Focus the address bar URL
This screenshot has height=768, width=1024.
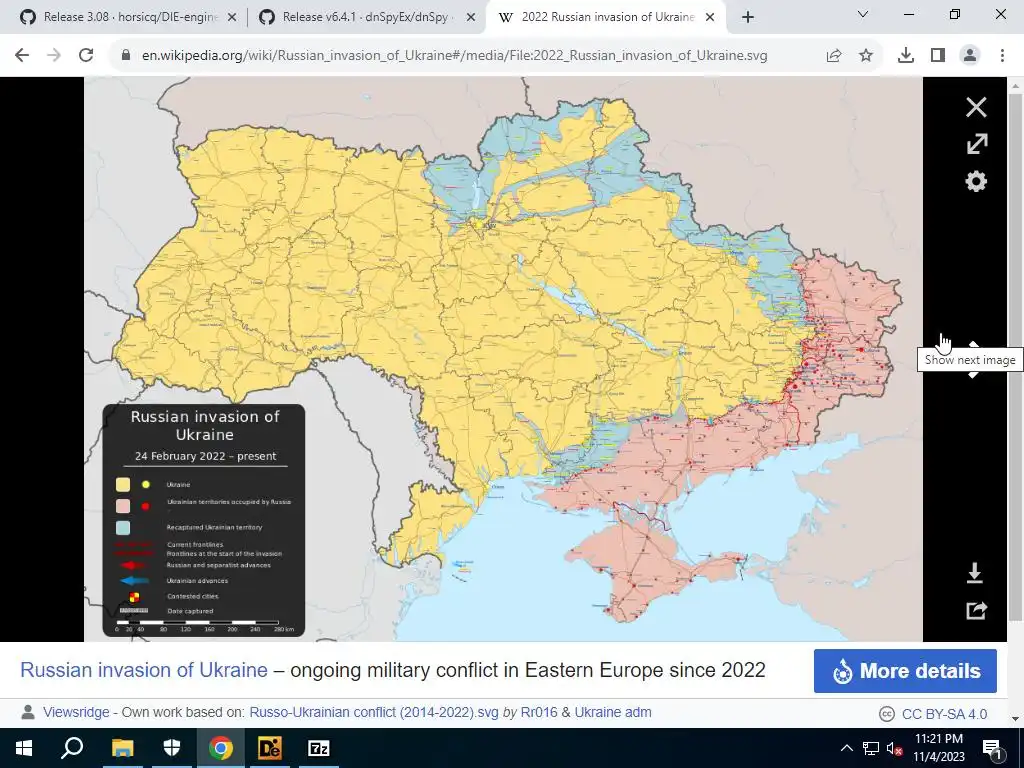(x=455, y=56)
